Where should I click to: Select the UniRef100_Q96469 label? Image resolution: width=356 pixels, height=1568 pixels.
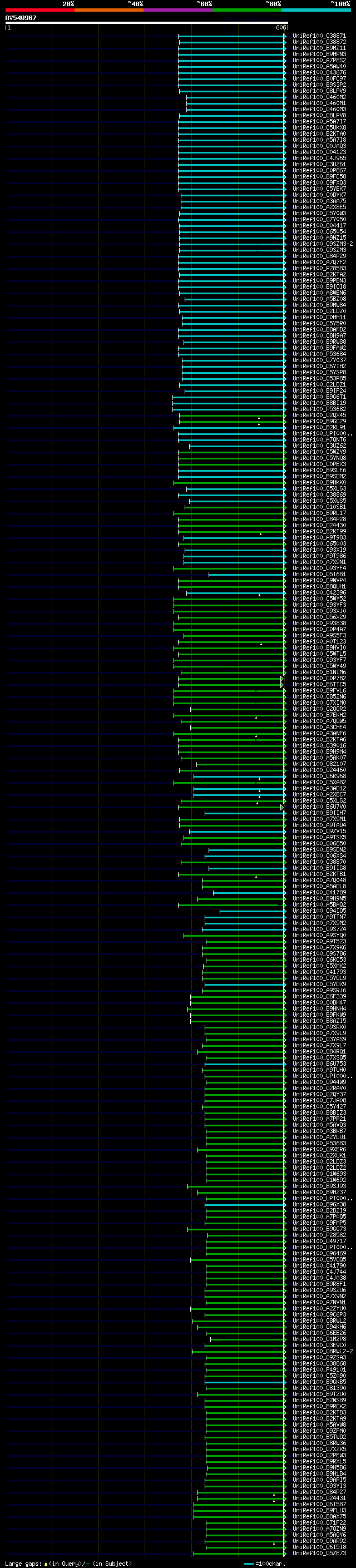(319, 1253)
